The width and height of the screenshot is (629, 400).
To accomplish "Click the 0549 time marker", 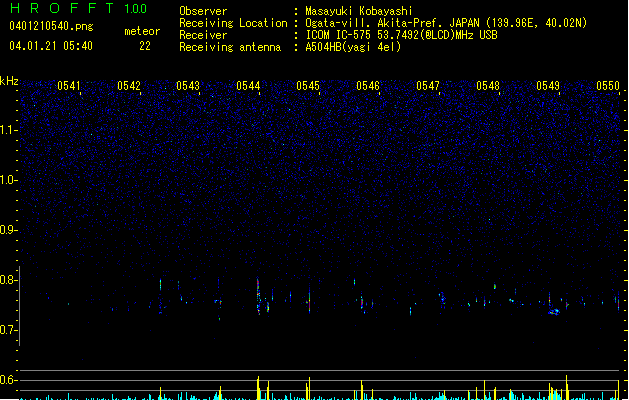I will [x=548, y=86].
